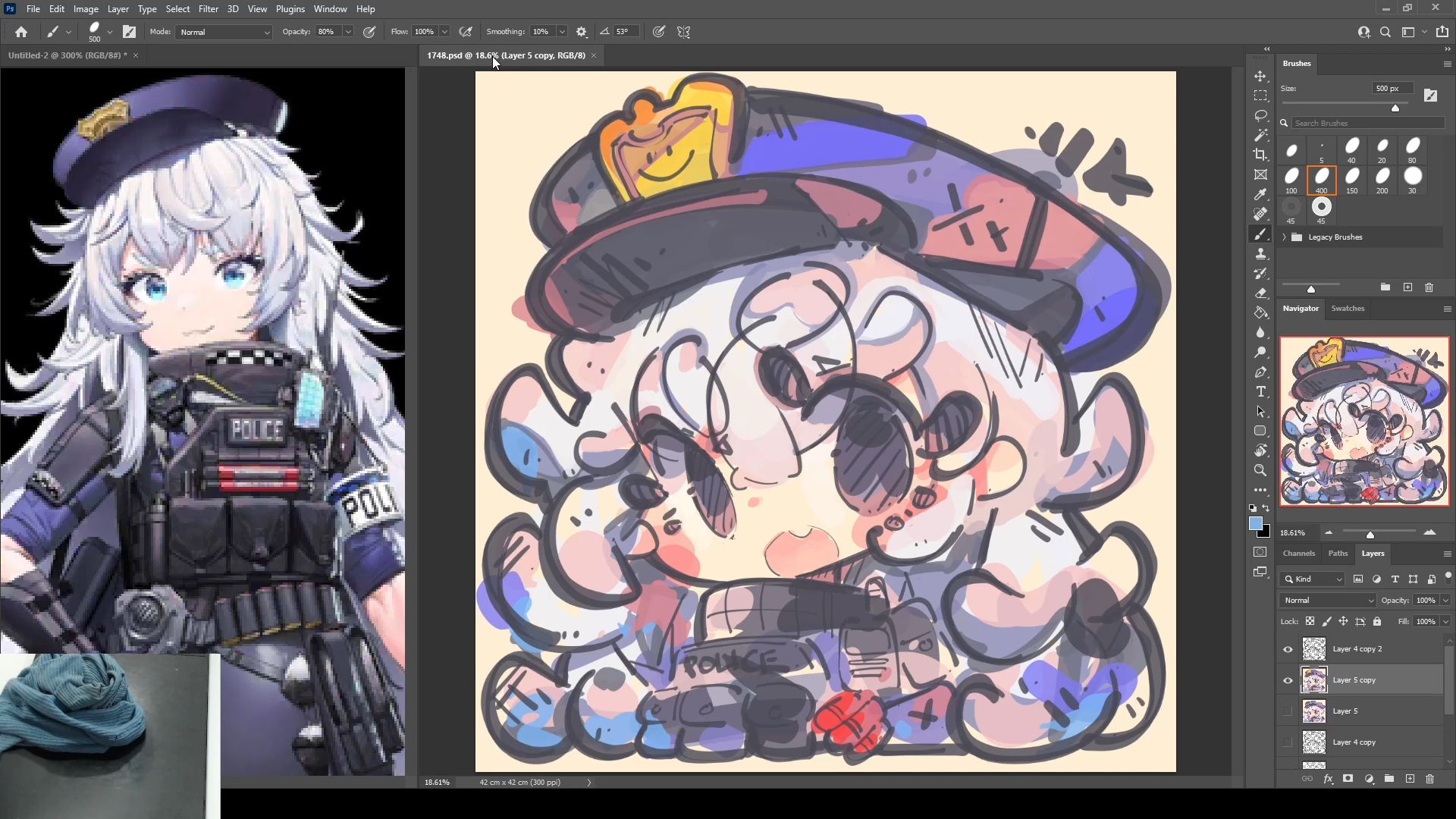Select the Hand tool
Image resolution: width=1456 pixels, height=819 pixels.
[1260, 450]
